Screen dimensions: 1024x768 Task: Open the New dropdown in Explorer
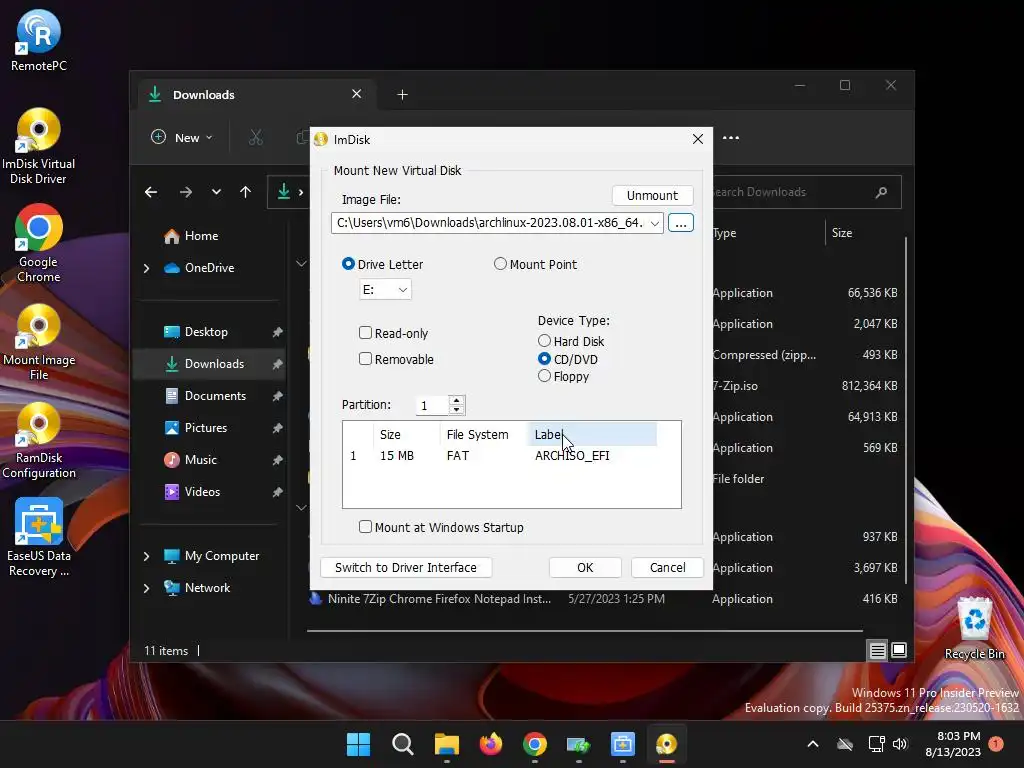[182, 138]
